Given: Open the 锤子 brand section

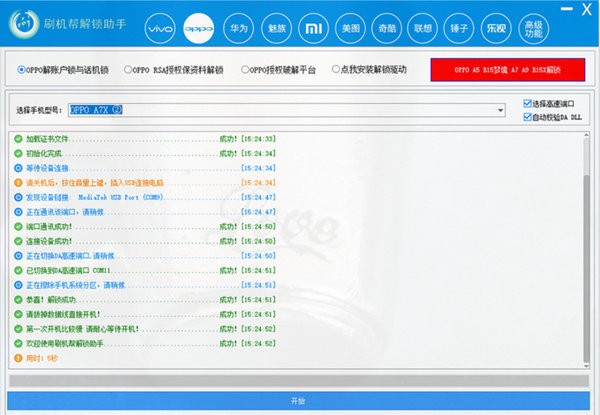Looking at the screenshot, I should (459, 30).
